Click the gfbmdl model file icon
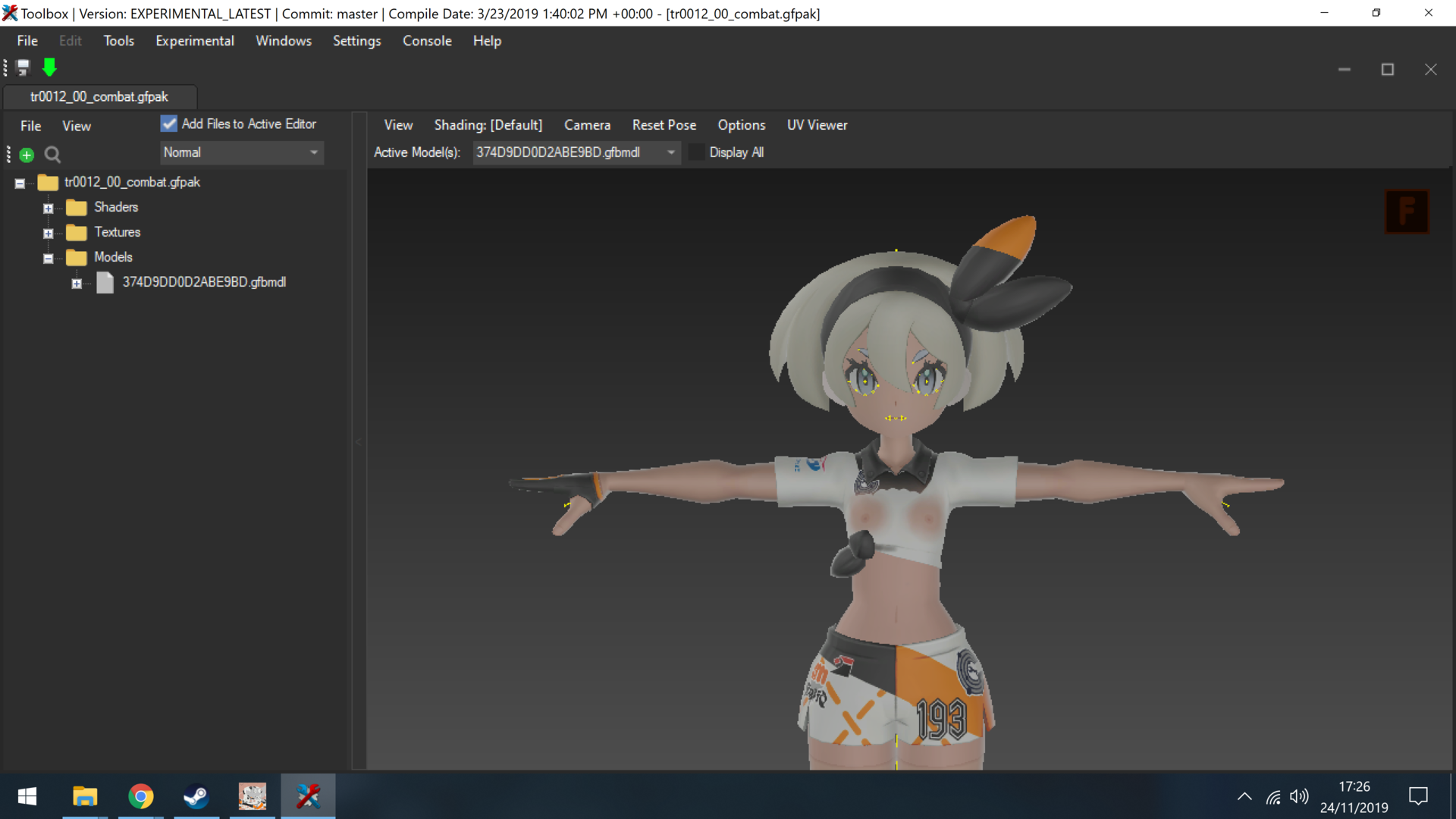Image resolution: width=1456 pixels, height=819 pixels. 105,283
